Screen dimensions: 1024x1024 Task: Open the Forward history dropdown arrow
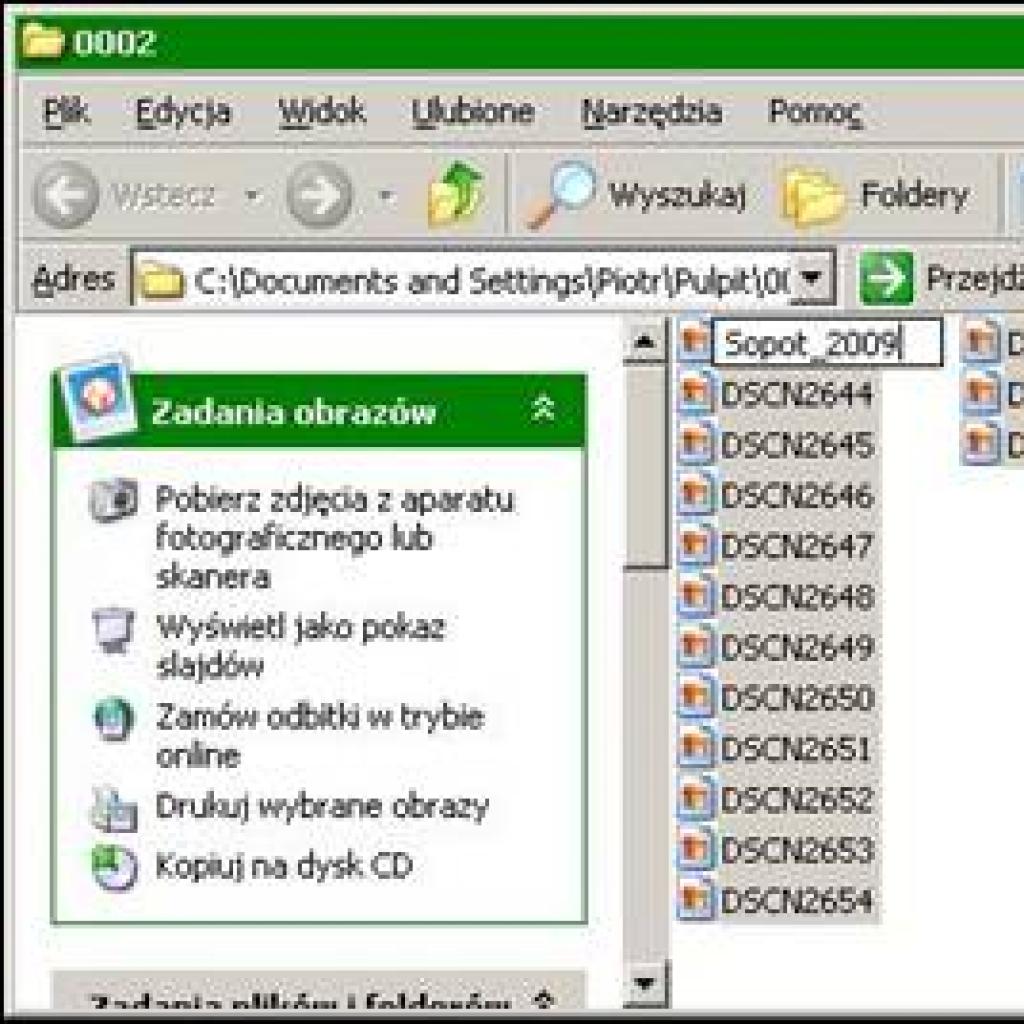pyautogui.click(x=387, y=195)
